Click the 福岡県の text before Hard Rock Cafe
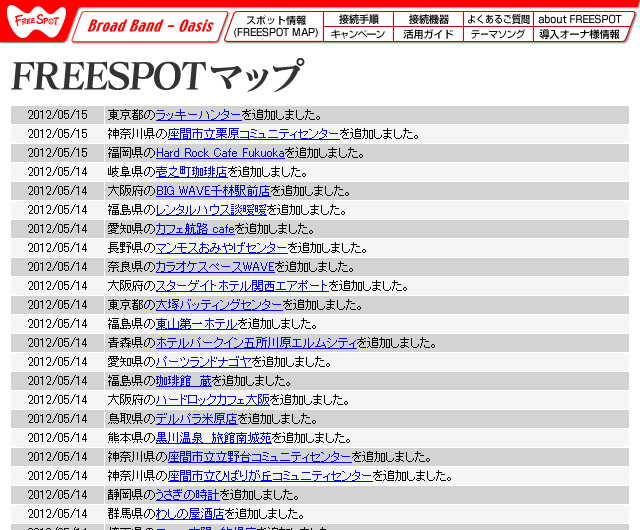The image size is (640, 530). tap(131, 153)
